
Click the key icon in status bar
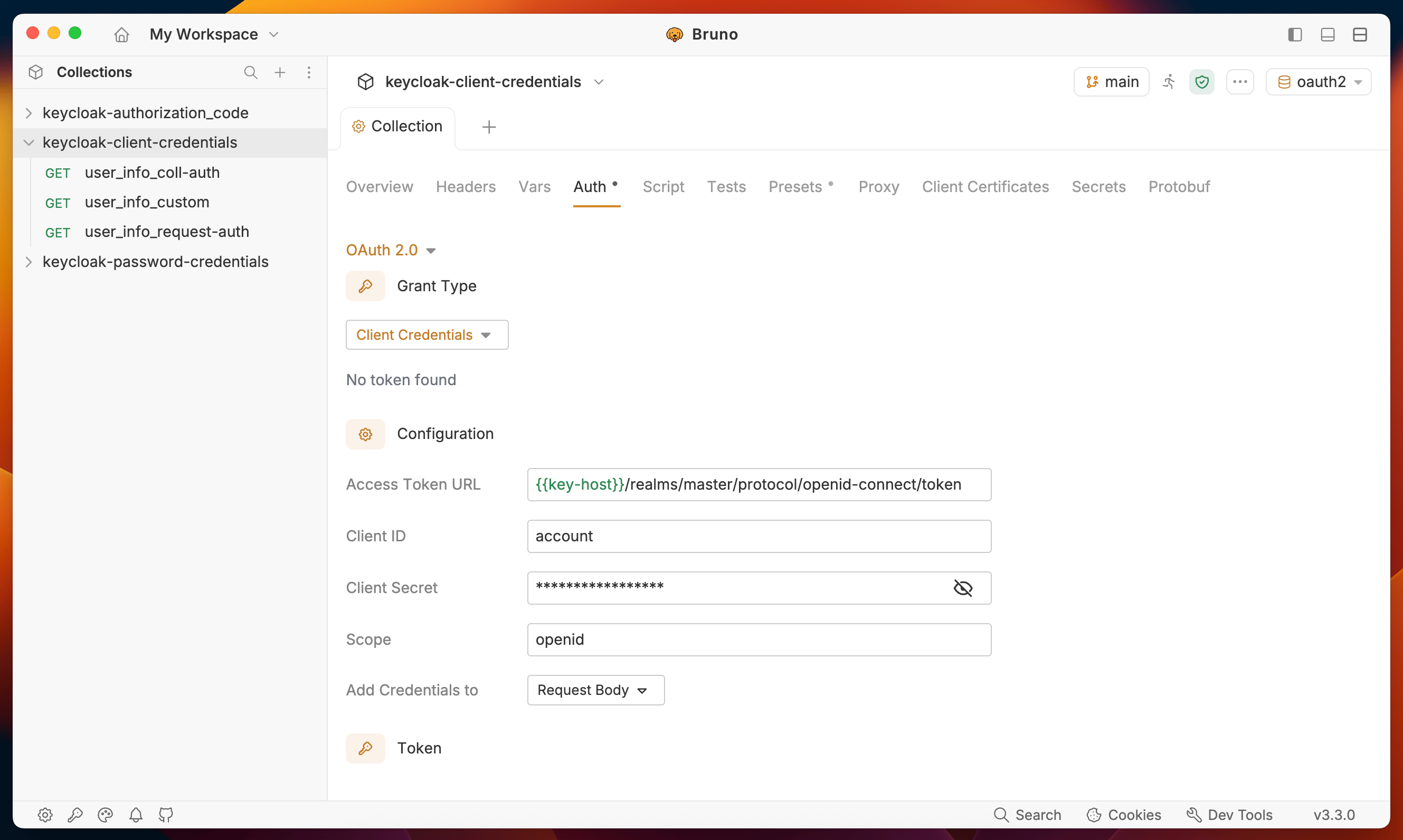(x=75, y=815)
